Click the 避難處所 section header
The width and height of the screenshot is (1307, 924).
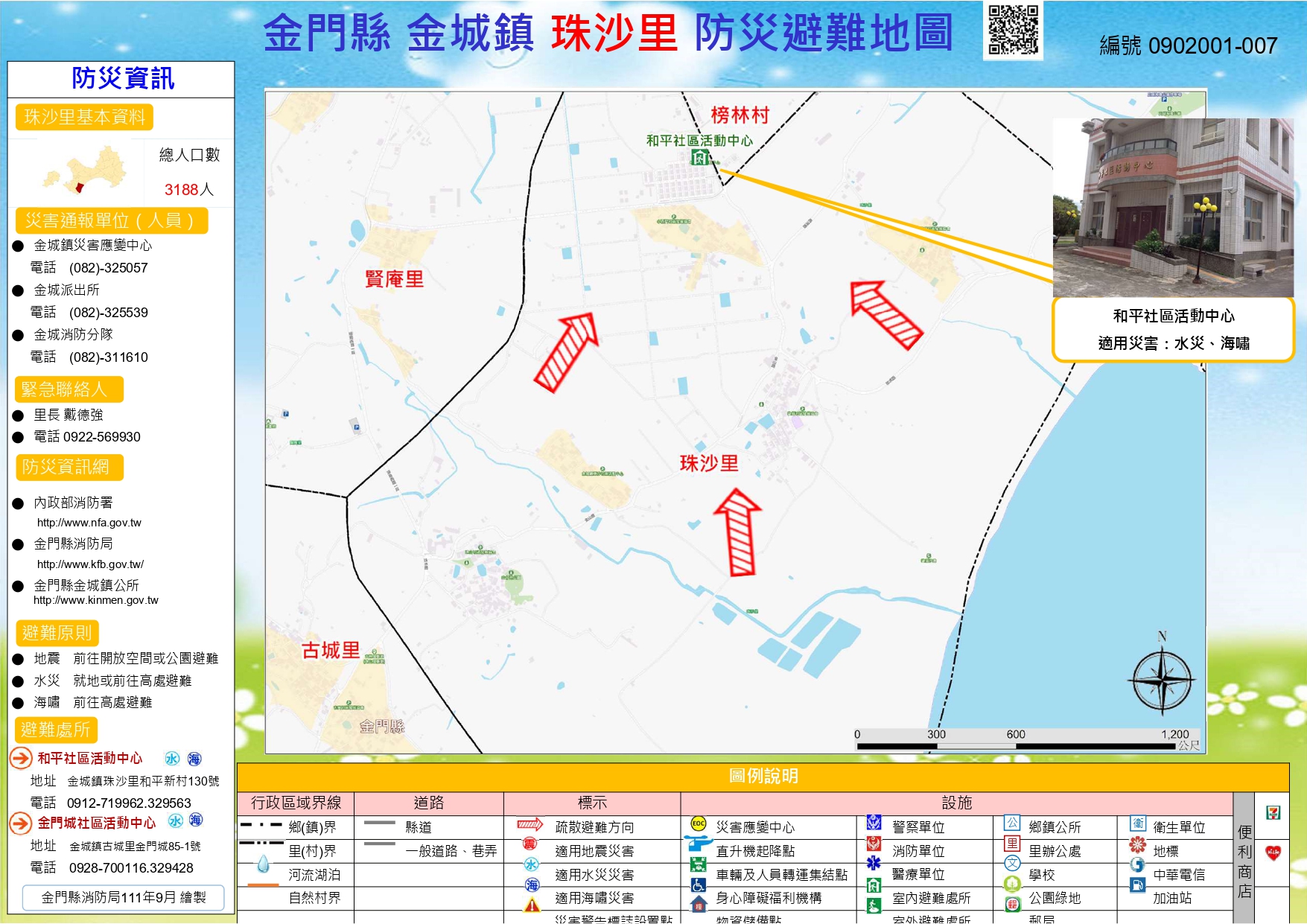[x=56, y=730]
